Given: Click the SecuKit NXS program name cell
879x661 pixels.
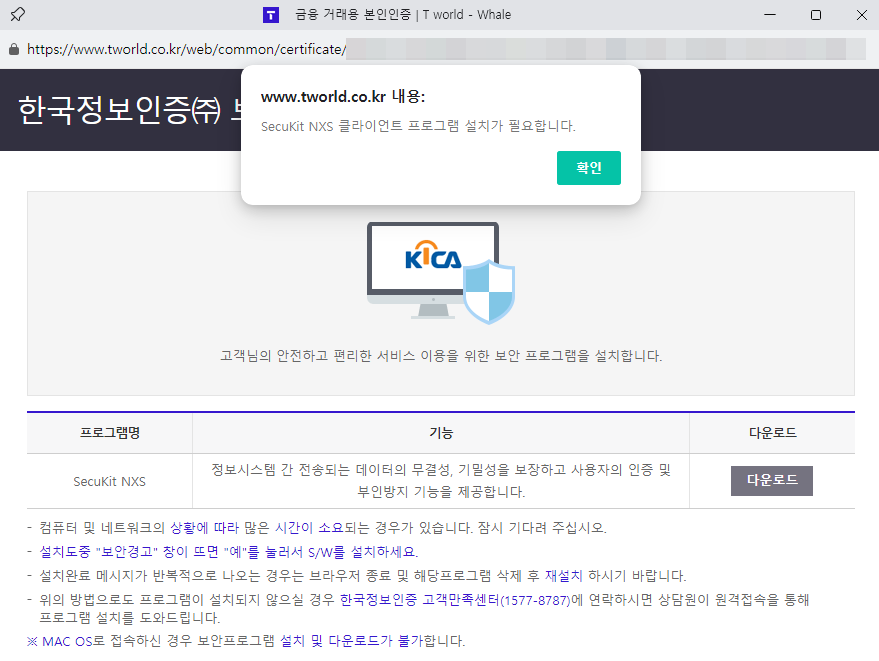Looking at the screenshot, I should pos(110,482).
